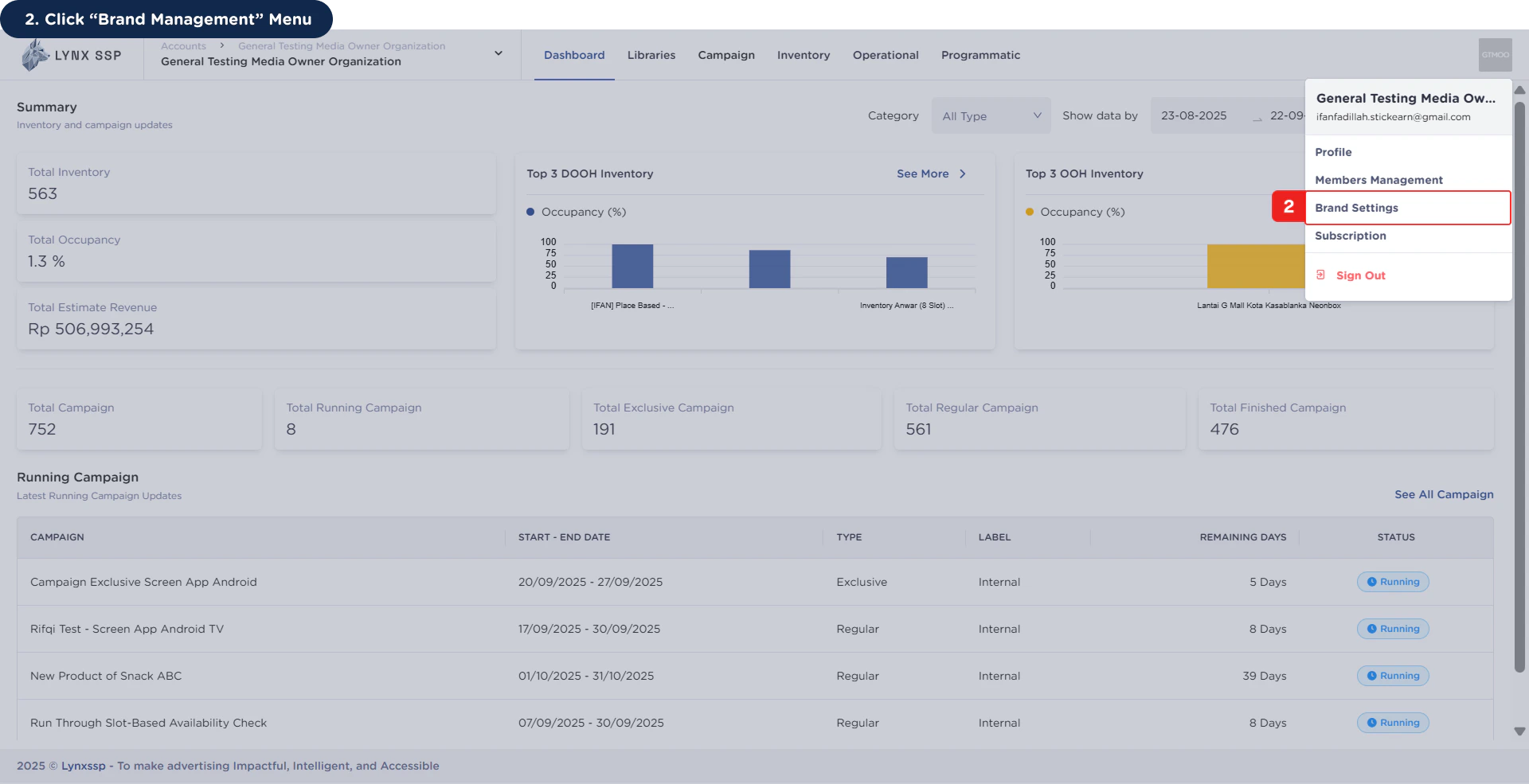Select New Product of Snack ABC campaign
1529x784 pixels.
click(755, 676)
